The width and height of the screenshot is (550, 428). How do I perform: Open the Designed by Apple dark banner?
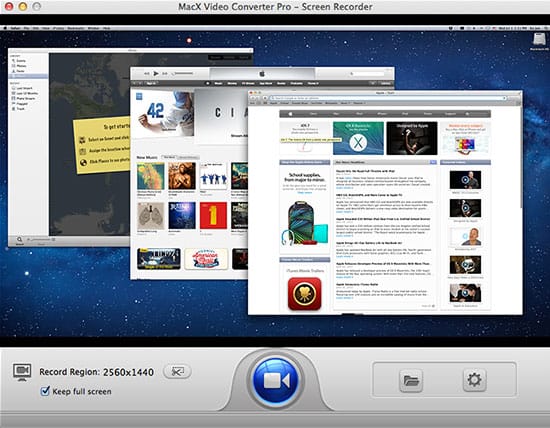coord(411,138)
